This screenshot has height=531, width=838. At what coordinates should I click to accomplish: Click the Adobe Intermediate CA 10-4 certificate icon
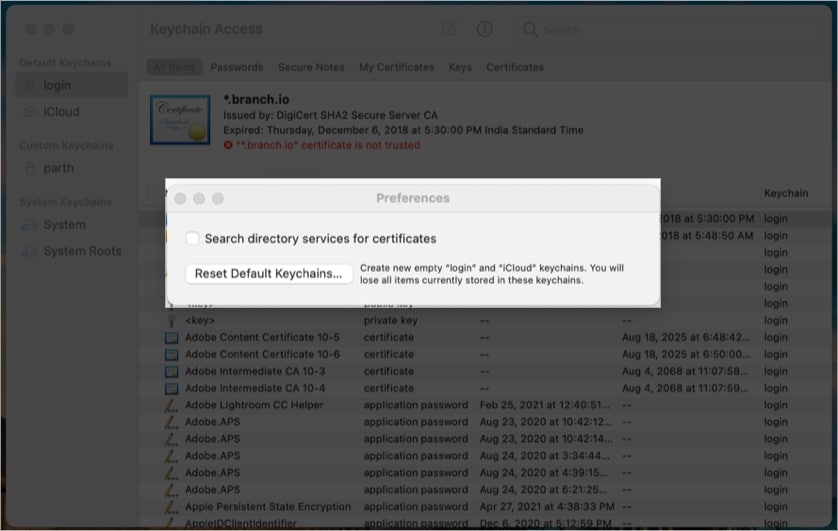click(172, 388)
